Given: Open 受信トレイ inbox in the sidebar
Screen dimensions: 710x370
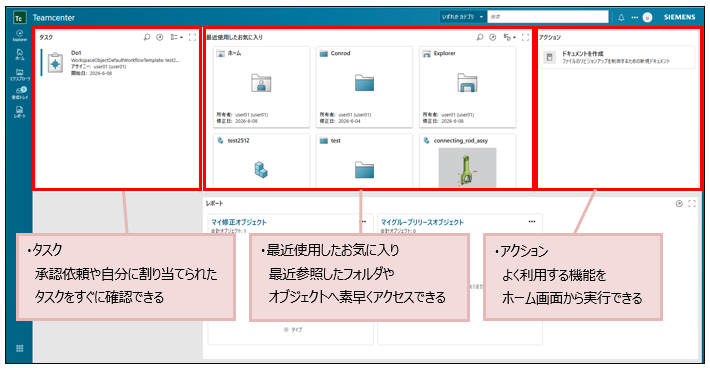Looking at the screenshot, I should point(19,93).
